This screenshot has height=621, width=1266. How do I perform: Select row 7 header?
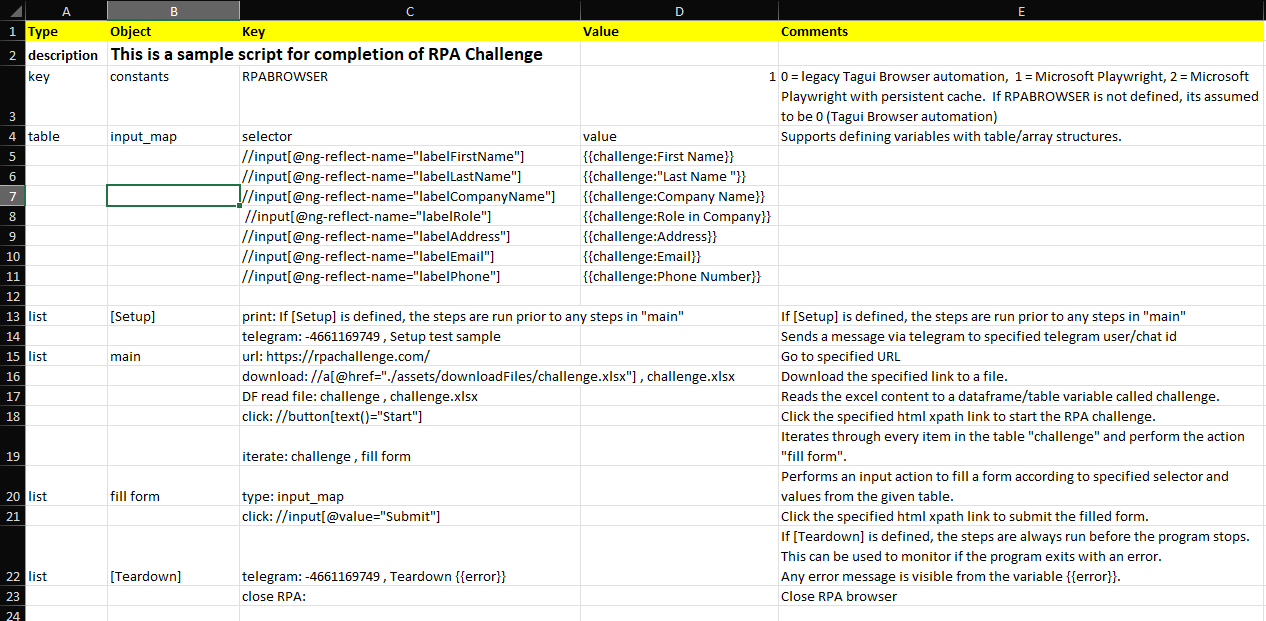12,196
